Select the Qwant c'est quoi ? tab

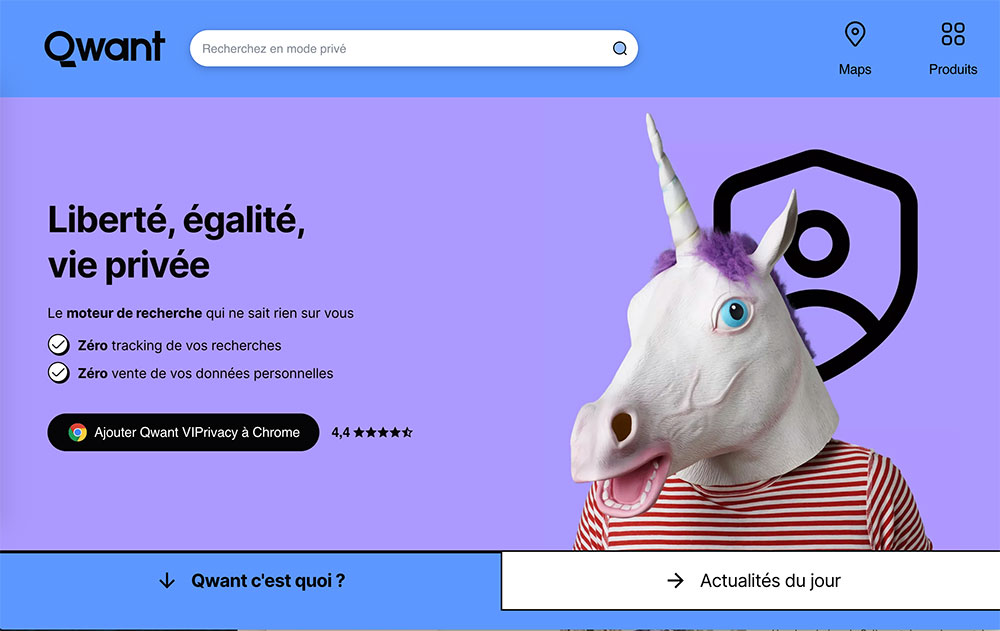250,581
